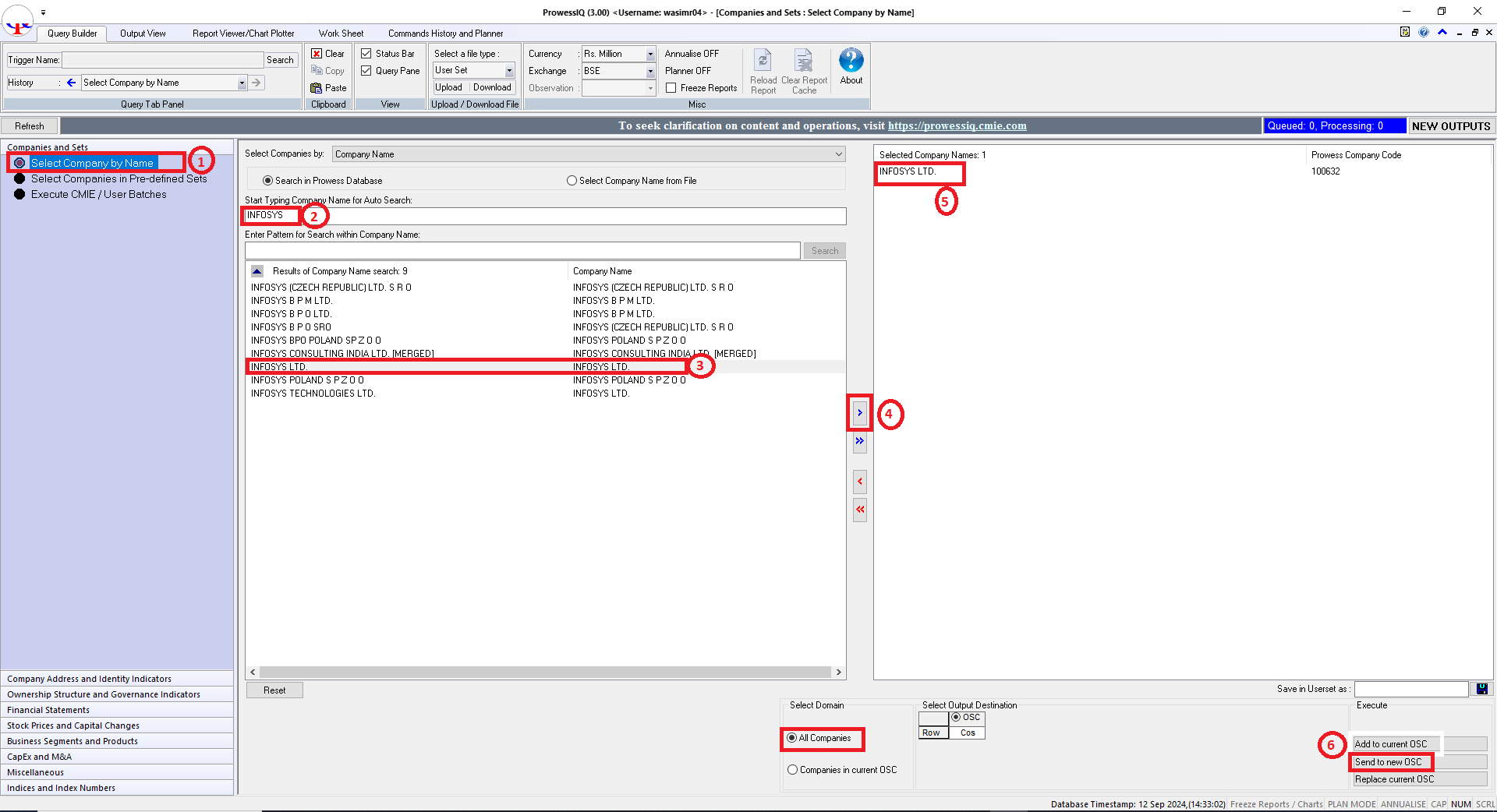Click the results horizontal scrollbar
This screenshot has height=812, width=1497.
[x=545, y=672]
